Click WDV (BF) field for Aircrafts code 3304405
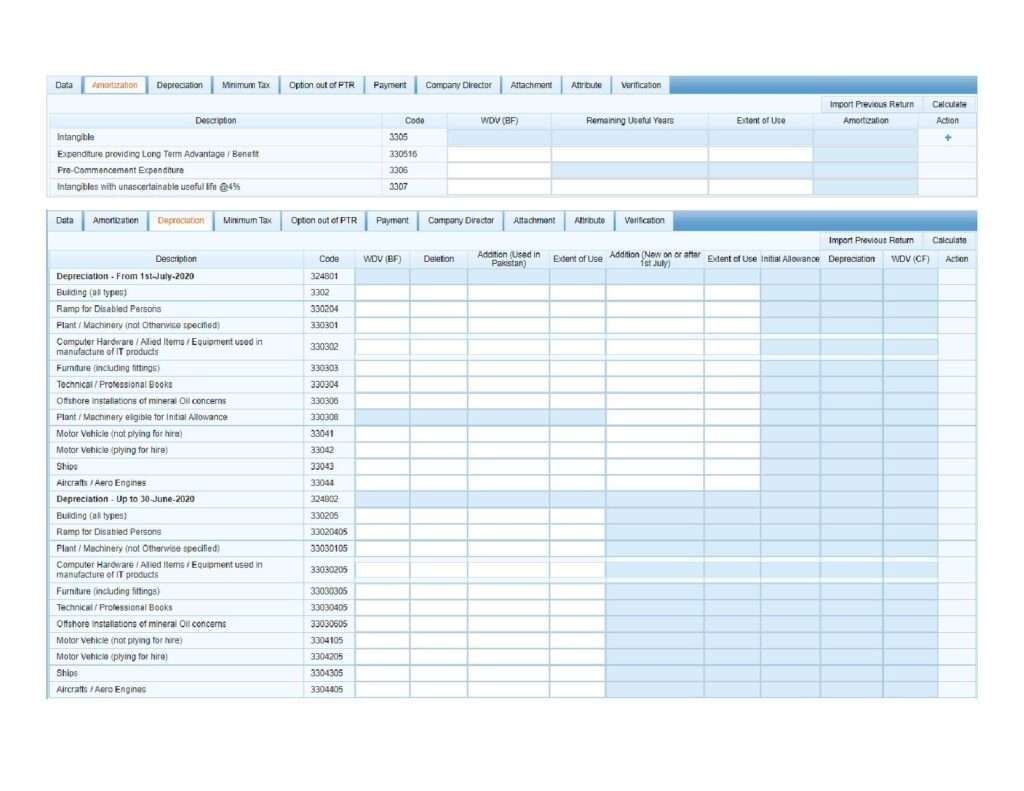This screenshot has width=1024, height=791. tap(382, 690)
